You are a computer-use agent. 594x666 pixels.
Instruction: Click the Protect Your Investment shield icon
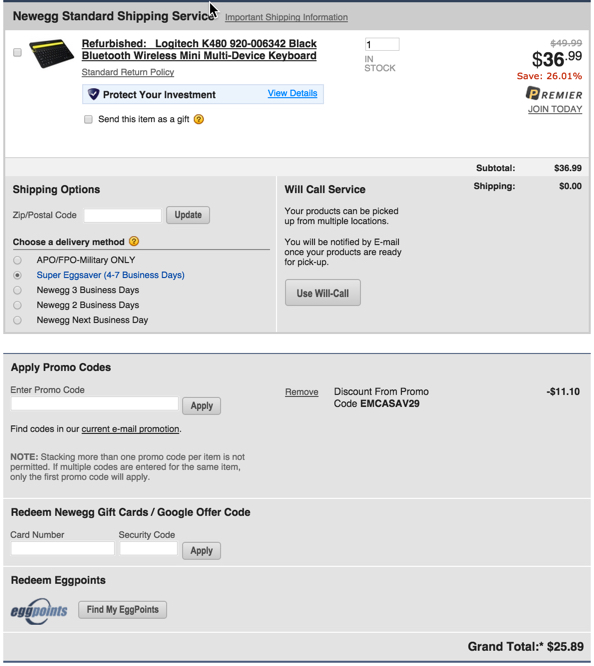coord(93,94)
